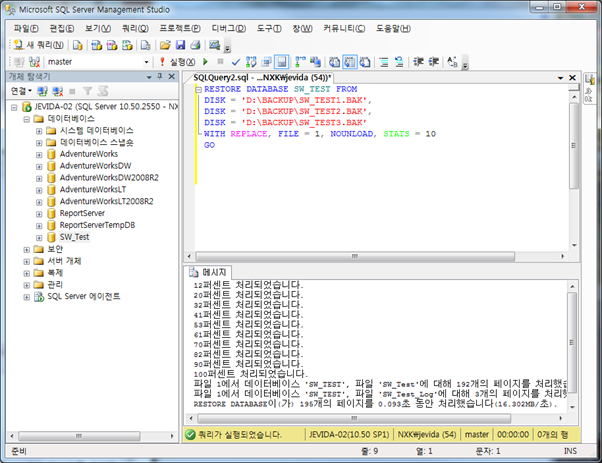Click Analysis Services DMX Query icon
This screenshot has height=463, width=602.
[x=112, y=45]
